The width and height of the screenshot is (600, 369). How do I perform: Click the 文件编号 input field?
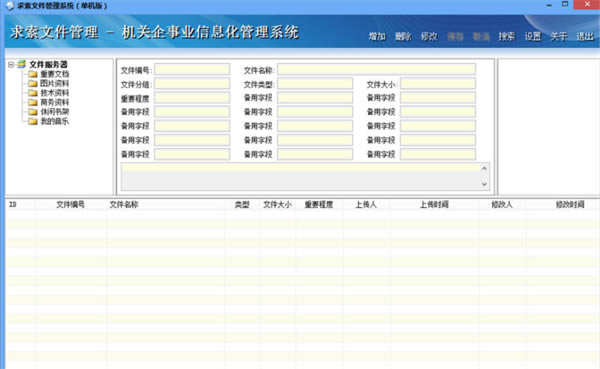192,69
